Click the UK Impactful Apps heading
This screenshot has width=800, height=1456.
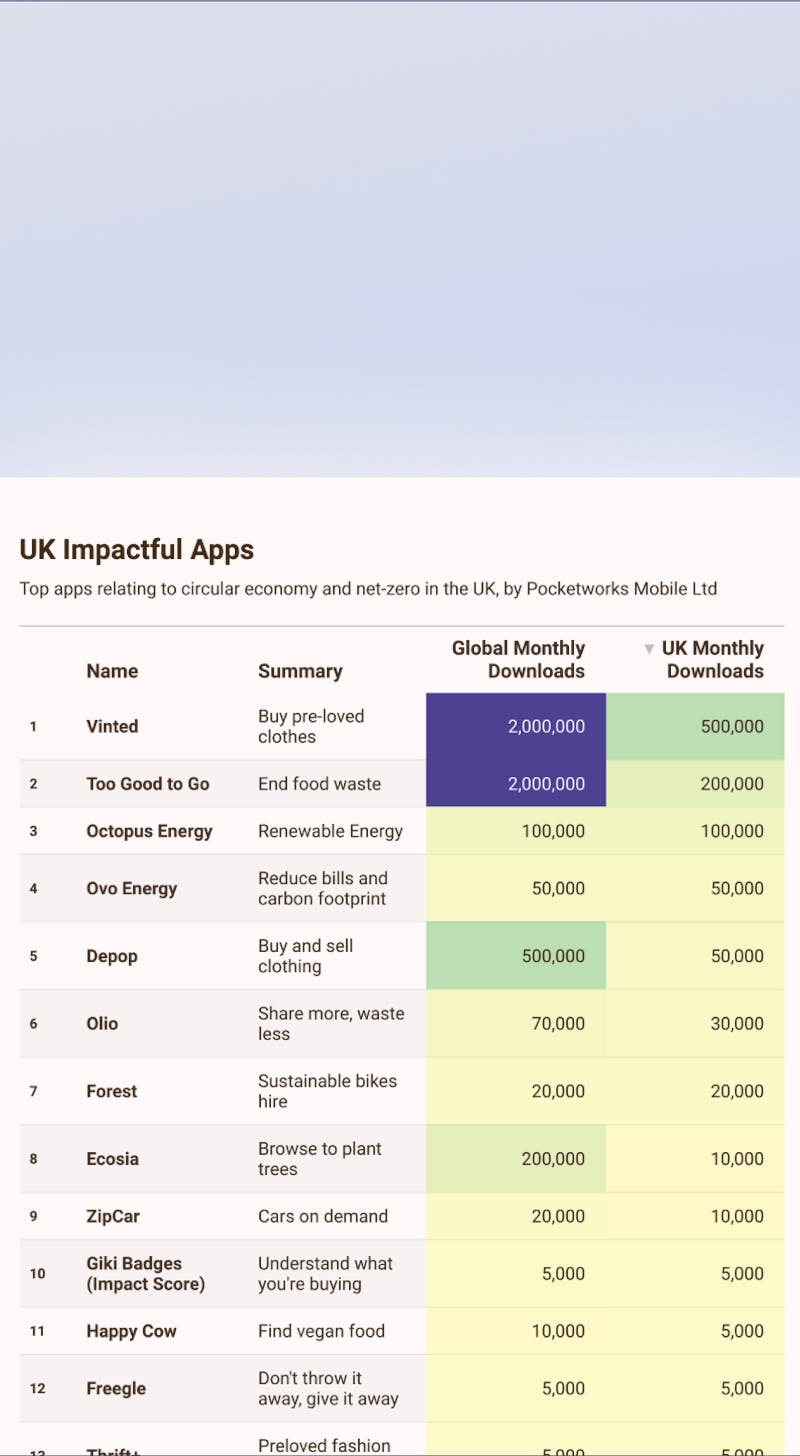[x=136, y=550]
